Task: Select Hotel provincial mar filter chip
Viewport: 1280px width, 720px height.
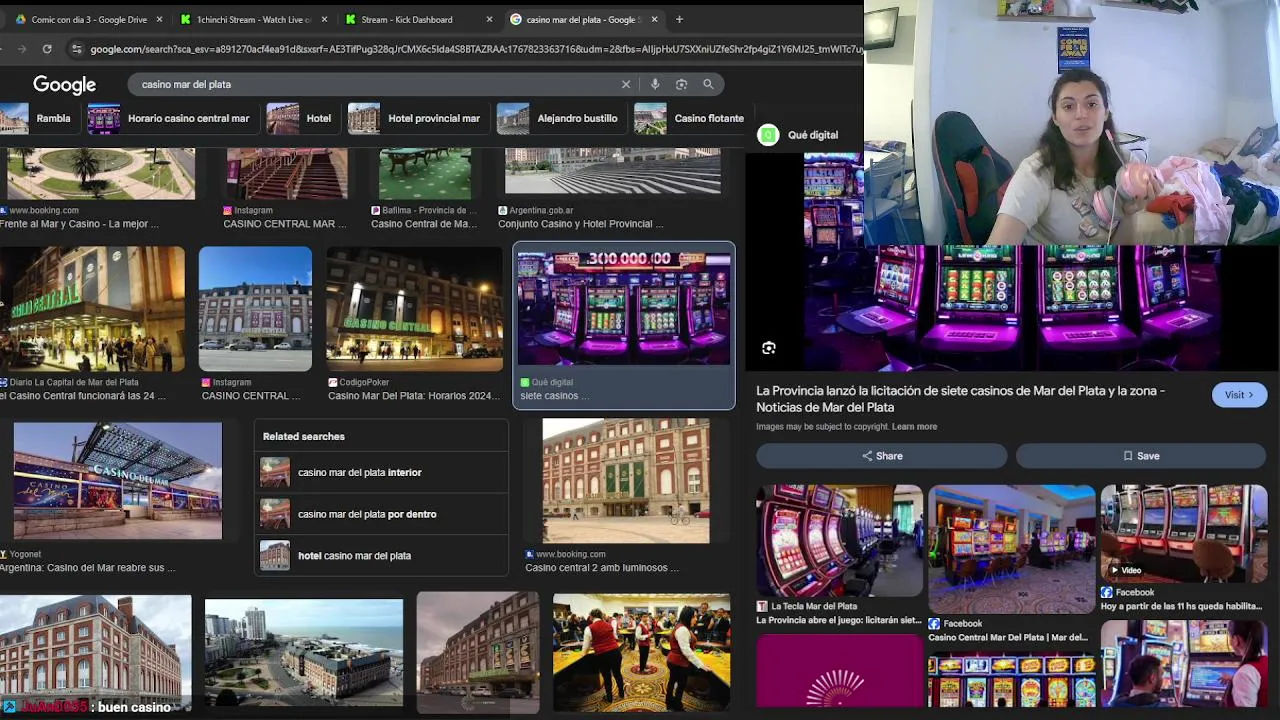Action: (418, 118)
